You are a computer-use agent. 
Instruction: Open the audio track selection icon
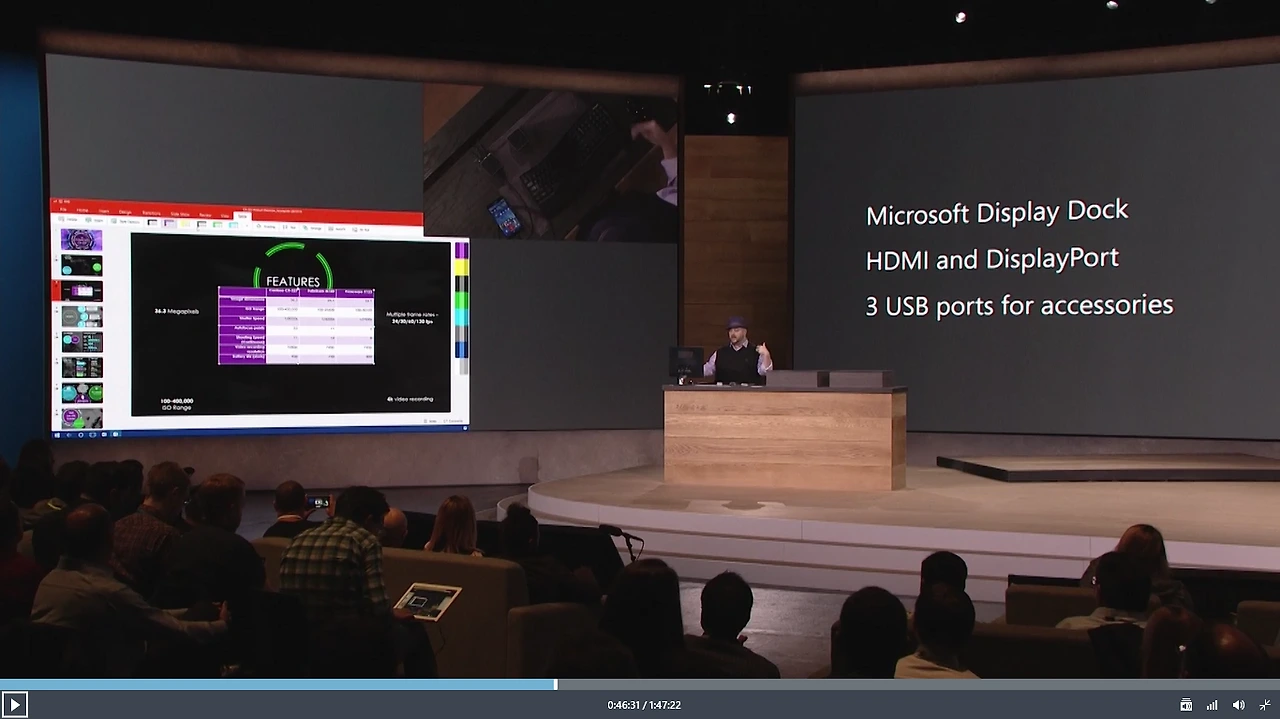(x=1186, y=705)
